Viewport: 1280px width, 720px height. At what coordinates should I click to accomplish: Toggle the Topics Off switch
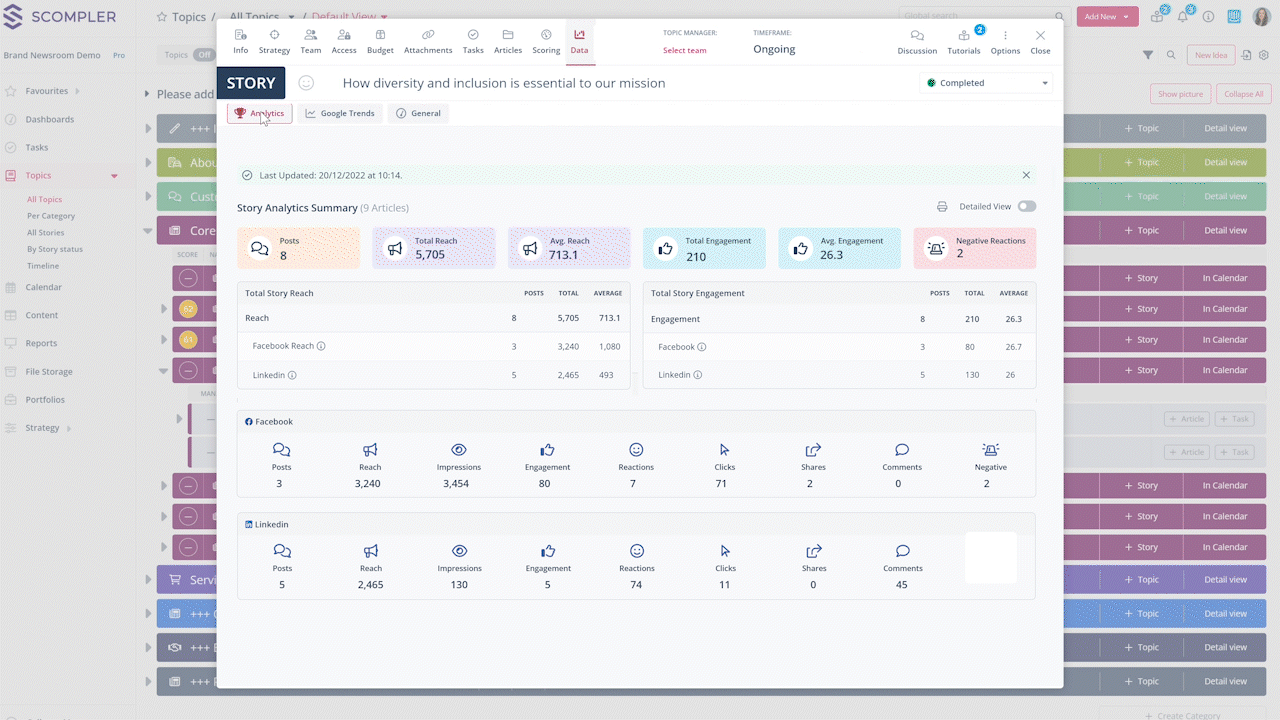204,55
